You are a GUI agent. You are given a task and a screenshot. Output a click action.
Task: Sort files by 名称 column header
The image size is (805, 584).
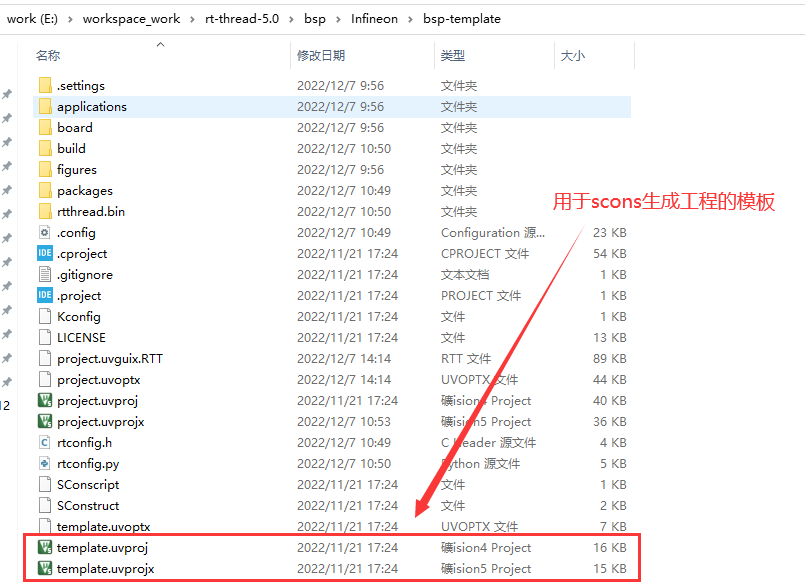[x=48, y=56]
